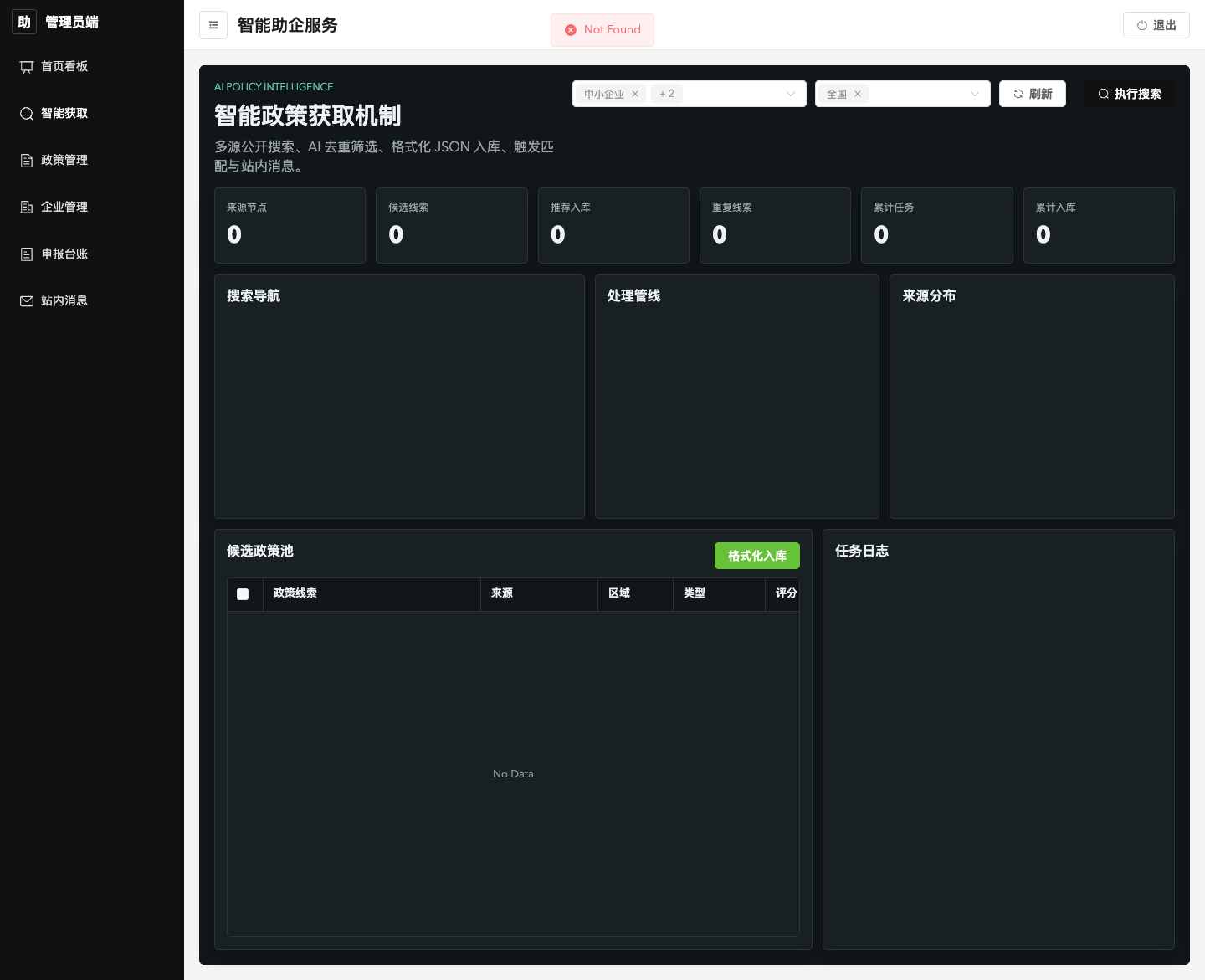Click the 刷新 refresh button

click(x=1033, y=94)
